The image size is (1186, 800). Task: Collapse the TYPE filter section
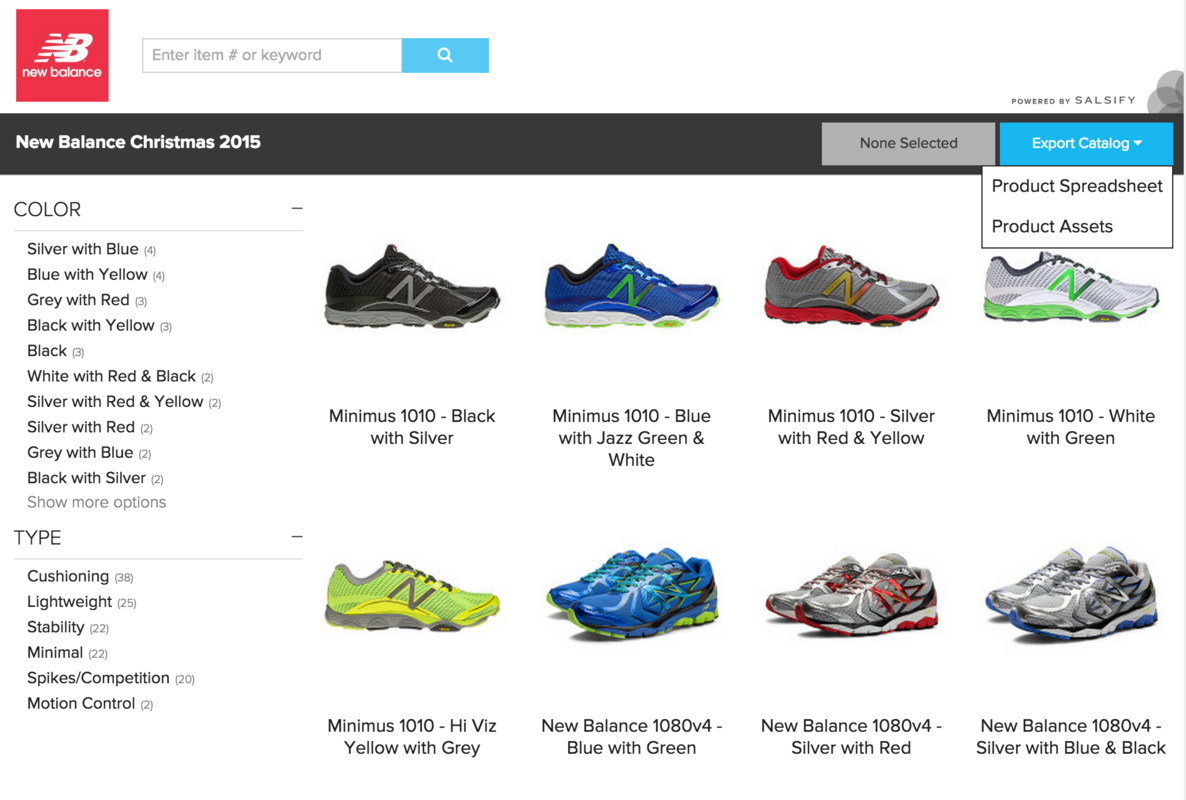pos(296,536)
